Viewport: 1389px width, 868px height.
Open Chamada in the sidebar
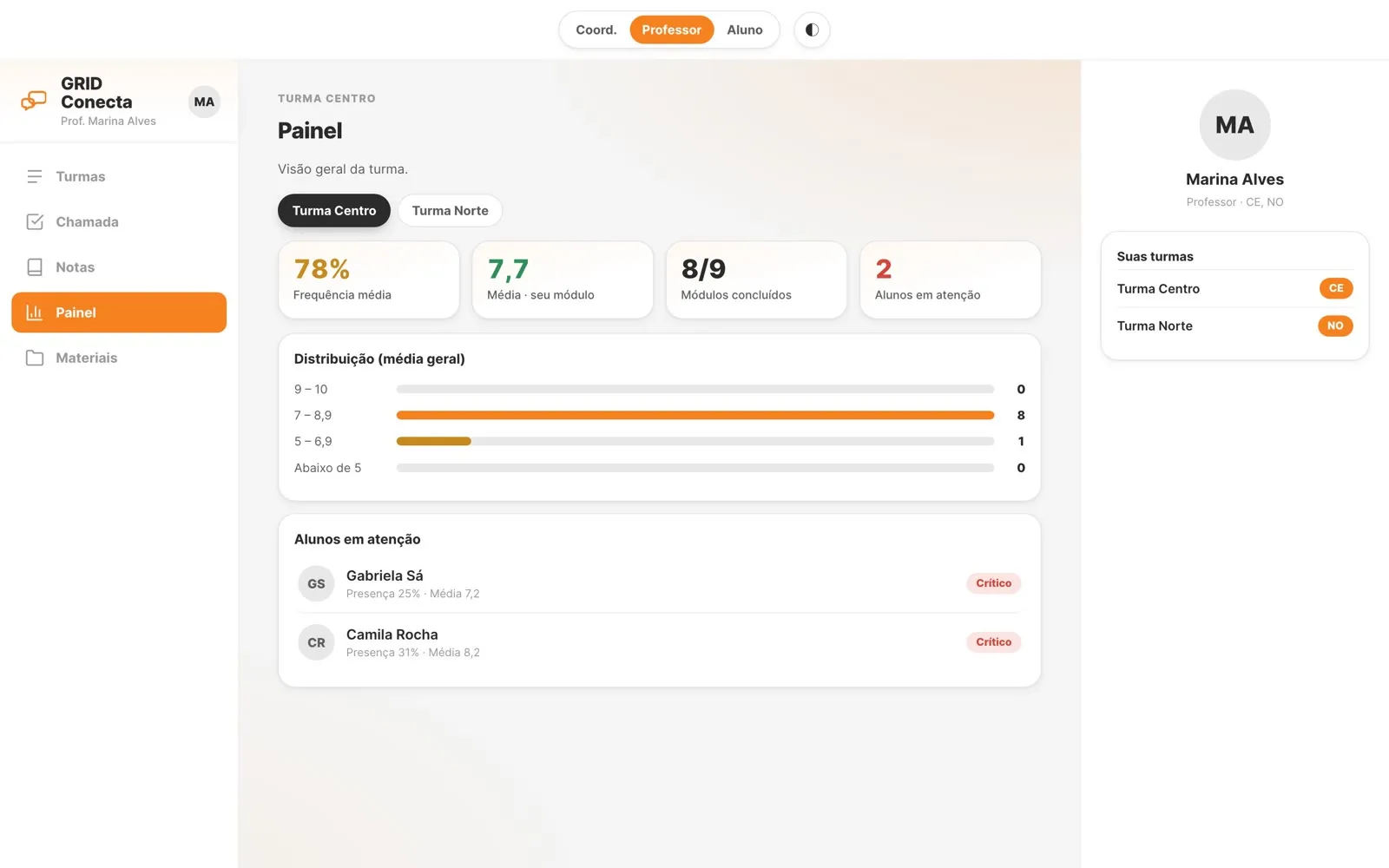[x=119, y=221]
